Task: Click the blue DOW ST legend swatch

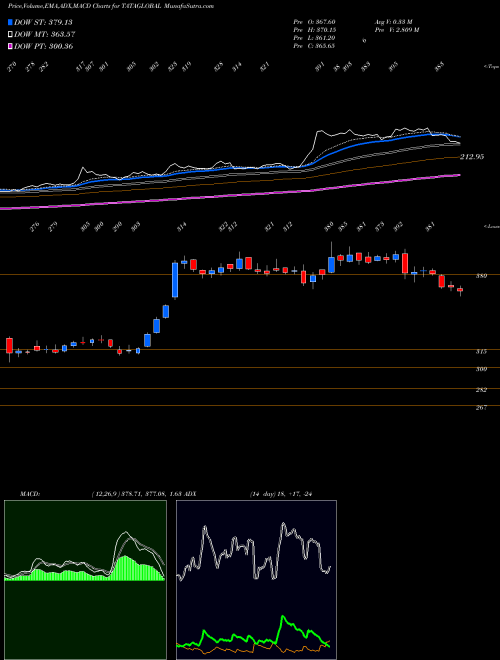Action: pos(11,22)
